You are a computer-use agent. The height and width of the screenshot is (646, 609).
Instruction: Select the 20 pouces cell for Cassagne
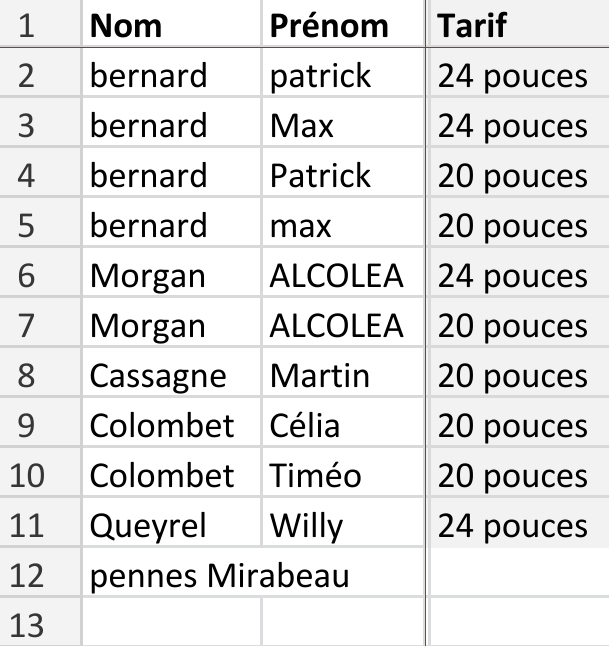[518, 376]
